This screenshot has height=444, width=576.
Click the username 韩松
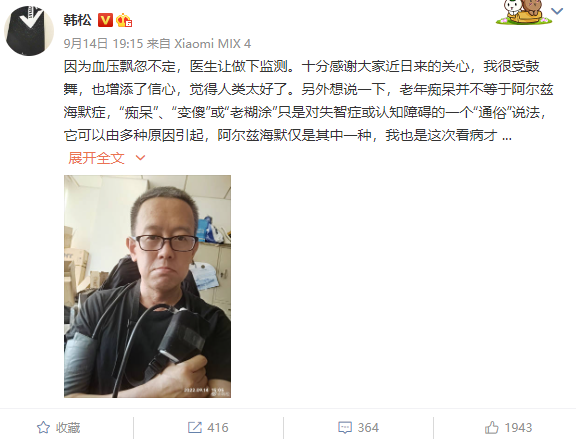point(77,20)
